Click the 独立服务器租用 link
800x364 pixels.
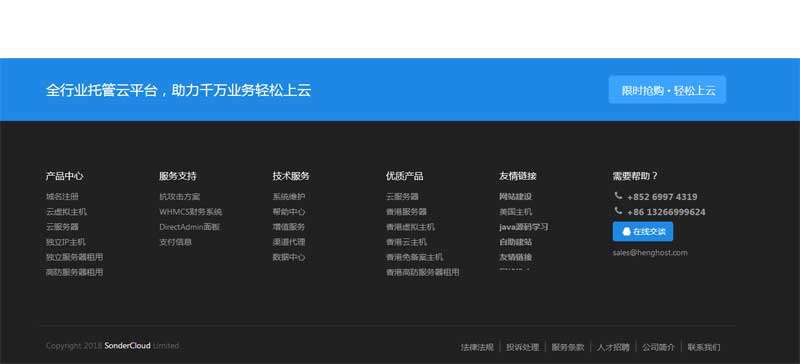(74, 257)
